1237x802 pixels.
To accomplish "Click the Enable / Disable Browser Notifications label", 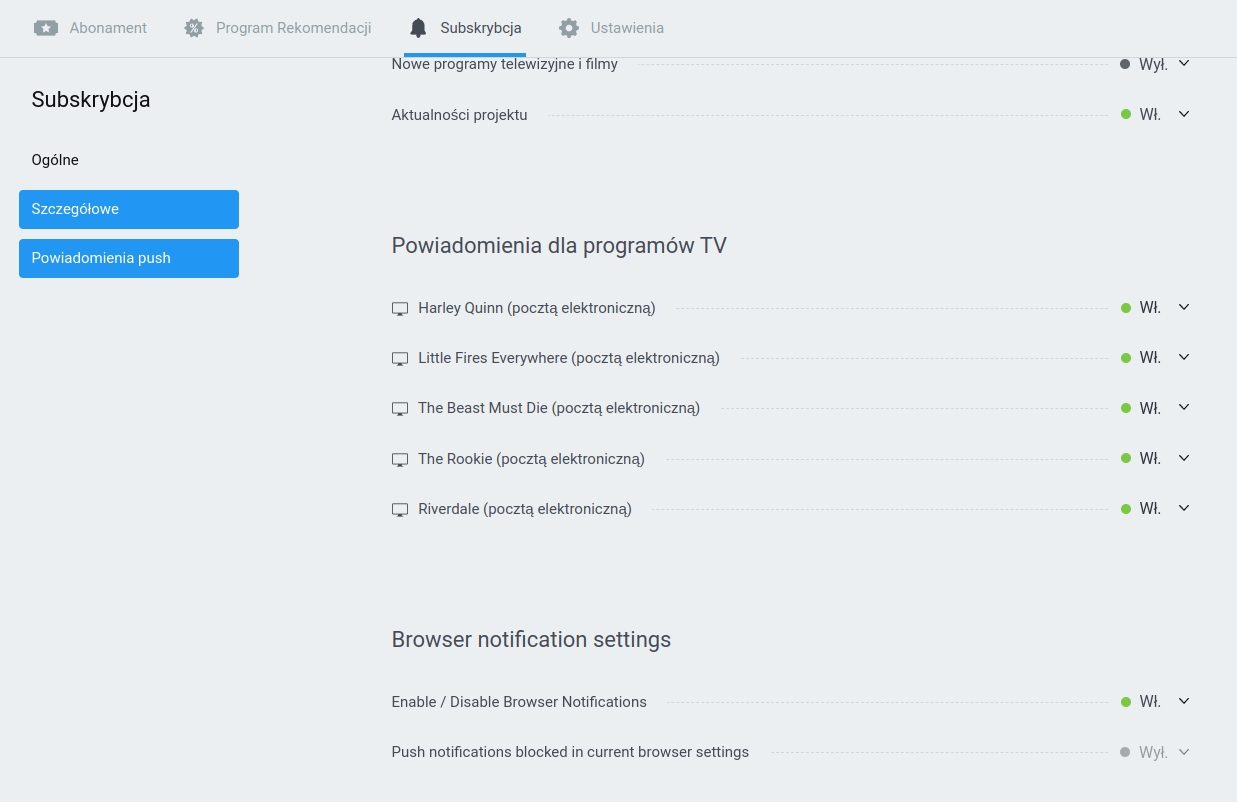I will coord(519,702).
